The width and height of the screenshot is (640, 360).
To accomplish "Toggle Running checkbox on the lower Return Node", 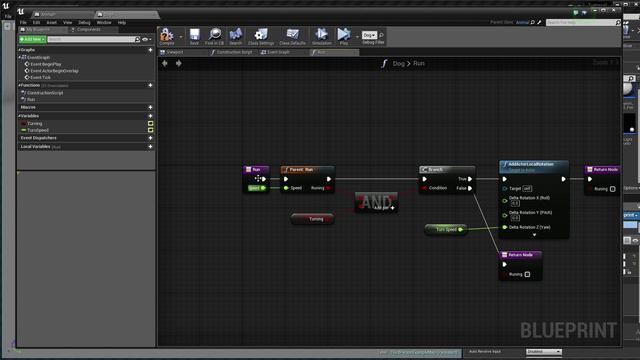I will tap(527, 274).
